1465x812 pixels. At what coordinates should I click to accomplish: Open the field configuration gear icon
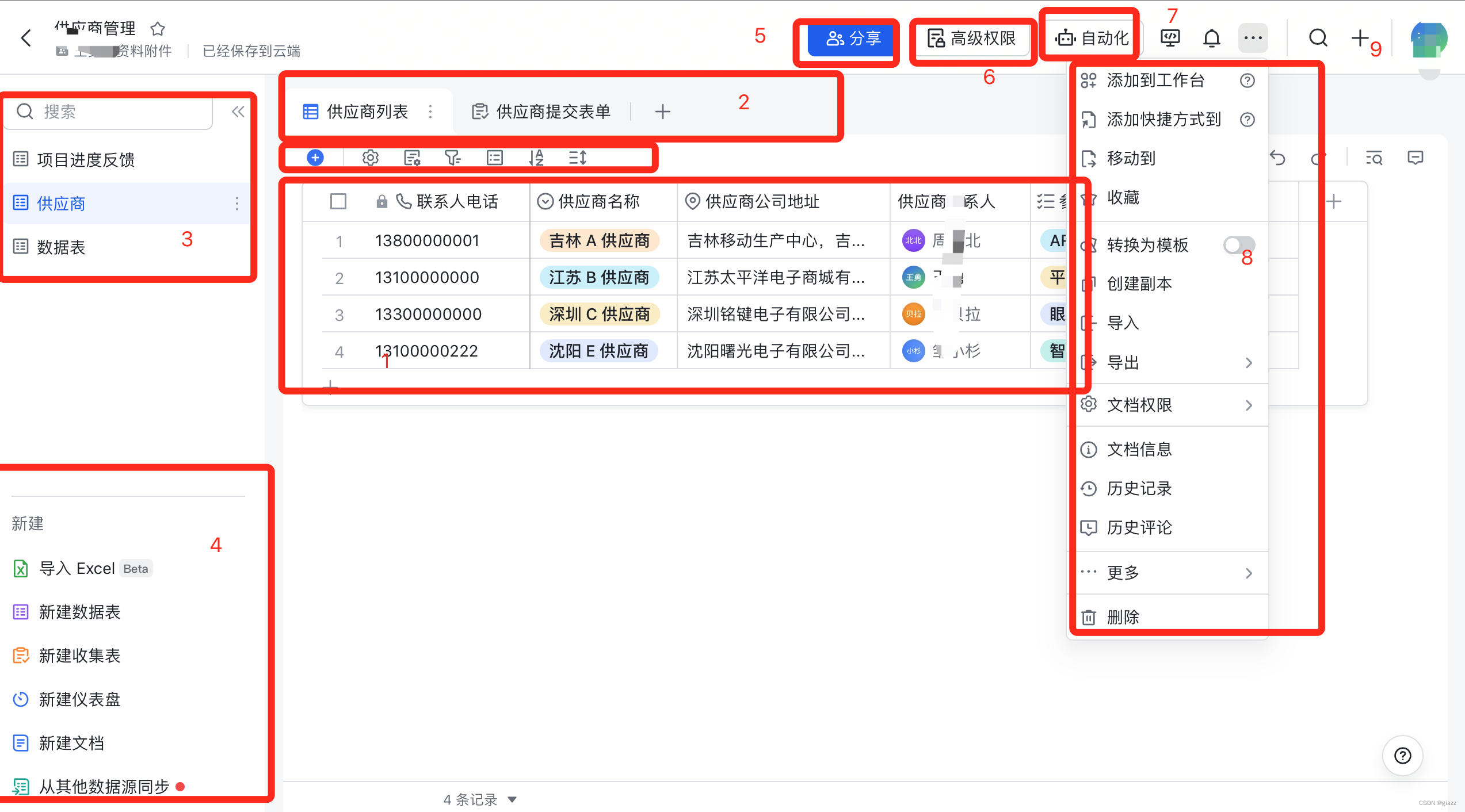[370, 158]
